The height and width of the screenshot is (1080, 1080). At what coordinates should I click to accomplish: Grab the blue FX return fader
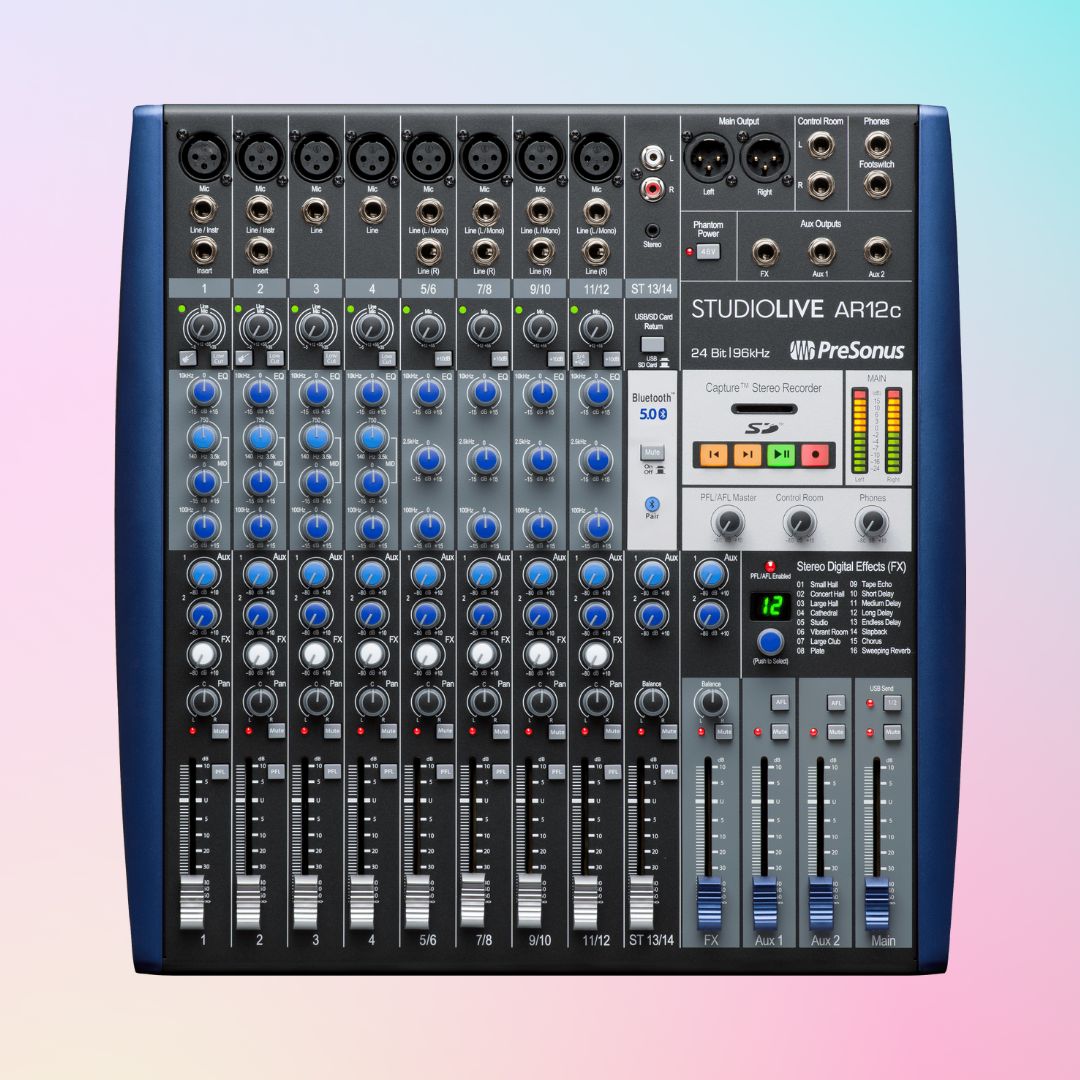pos(709,904)
